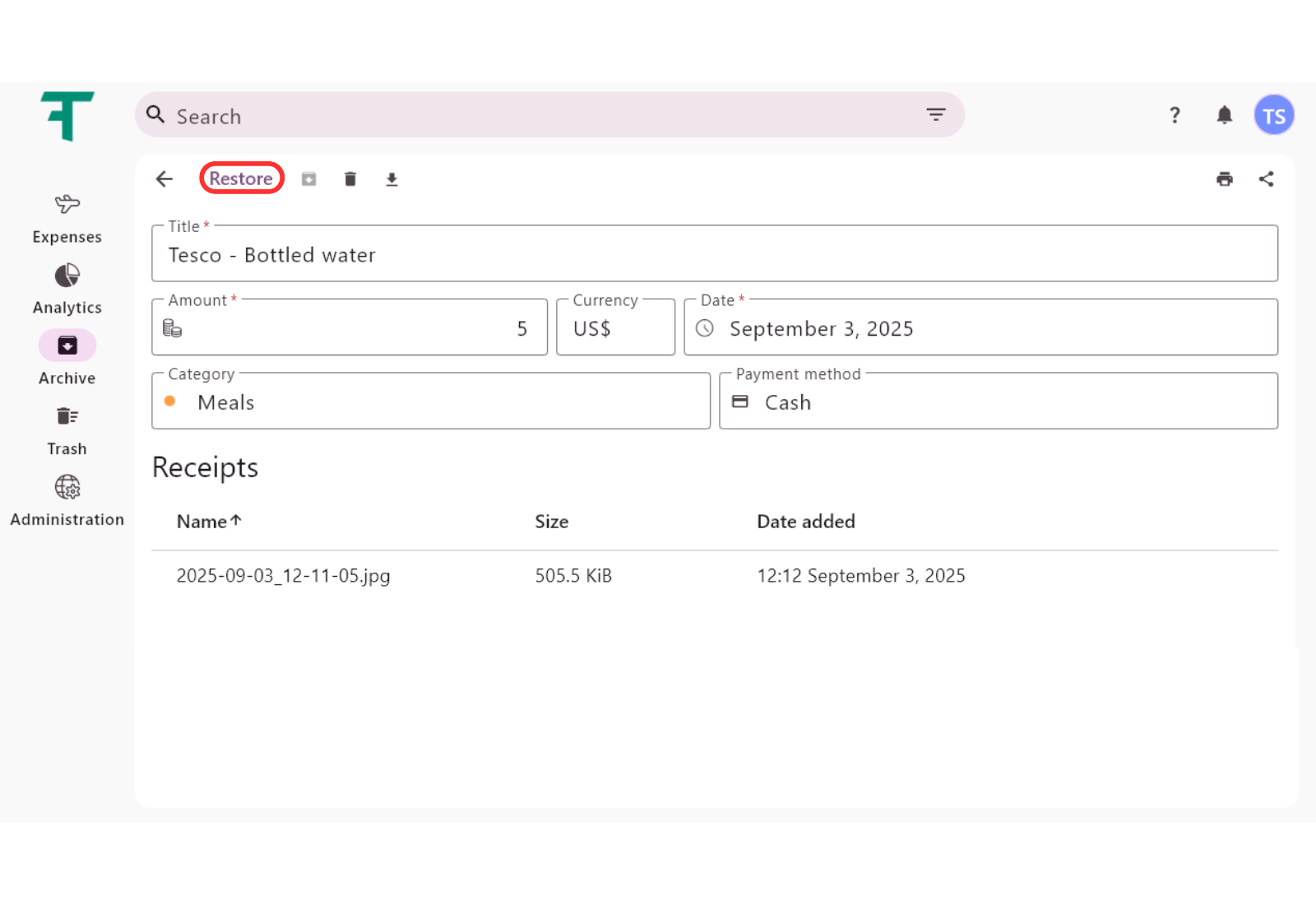Click the Restore button
This screenshot has width=1316, height=905.
click(x=241, y=179)
